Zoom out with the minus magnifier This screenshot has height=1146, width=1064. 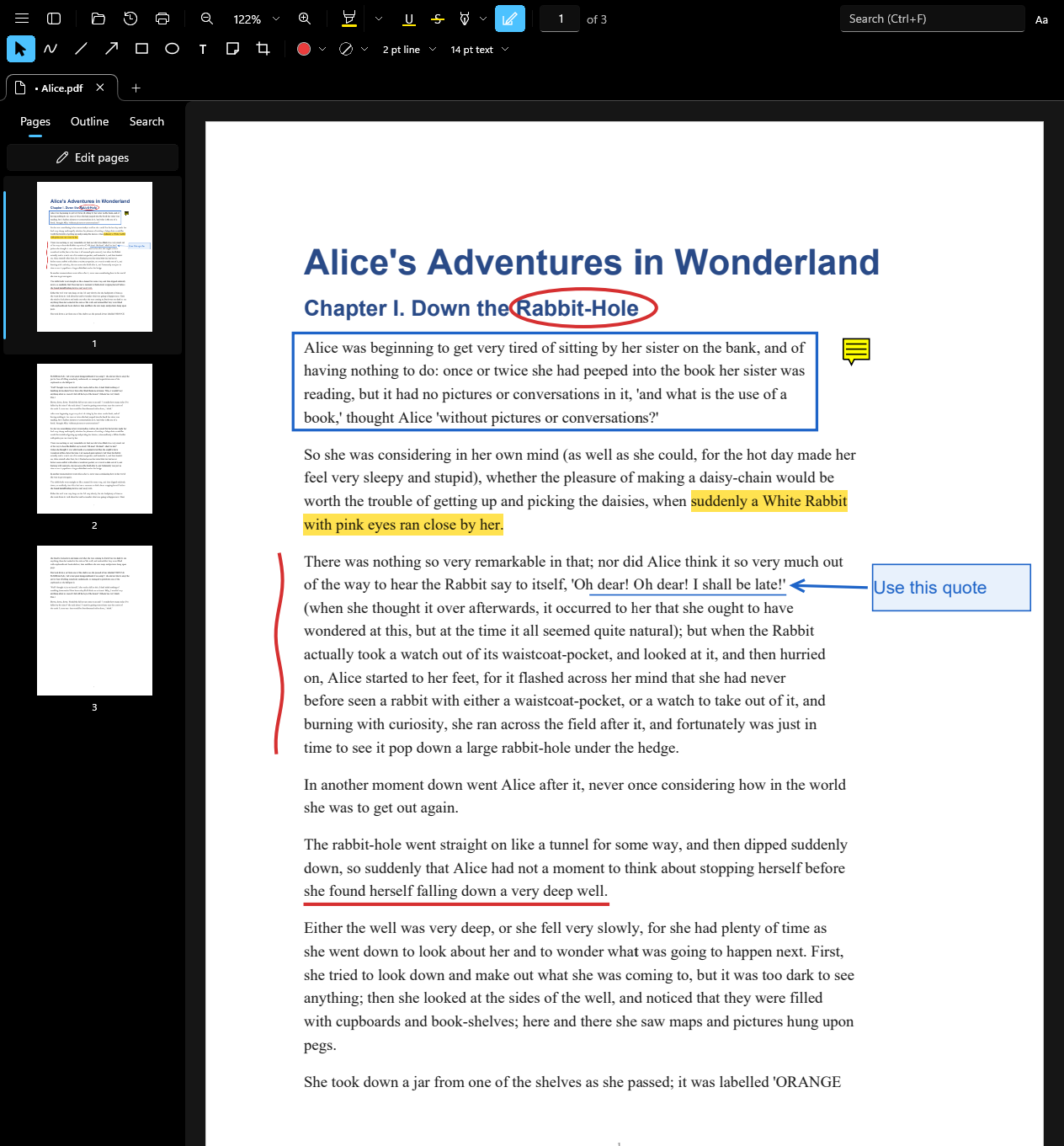207,19
